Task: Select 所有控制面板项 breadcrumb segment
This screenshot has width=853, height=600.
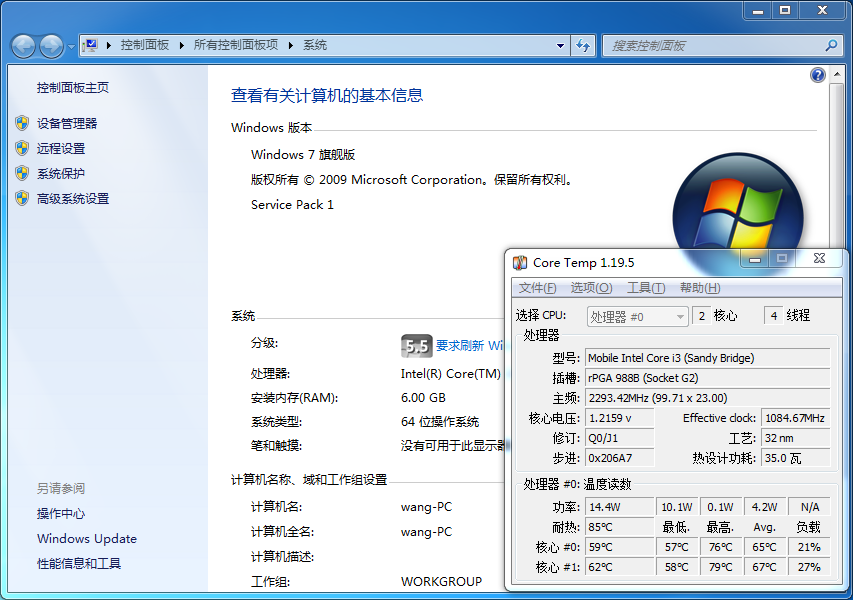Action: (236, 45)
